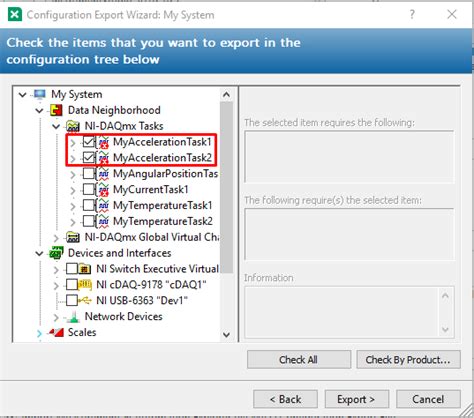Expand the NI cDAQ-9178 node
Viewport: 474px width, 418px height.
click(56, 285)
